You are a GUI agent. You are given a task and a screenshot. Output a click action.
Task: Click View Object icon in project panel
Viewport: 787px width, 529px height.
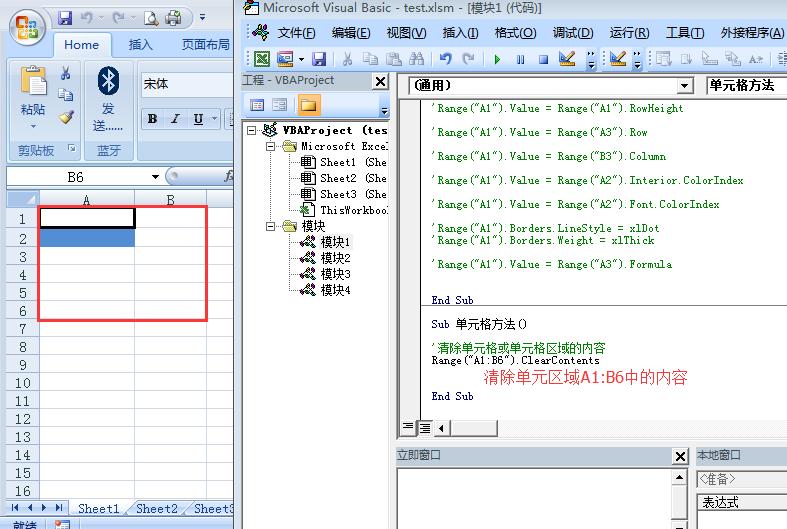point(280,105)
